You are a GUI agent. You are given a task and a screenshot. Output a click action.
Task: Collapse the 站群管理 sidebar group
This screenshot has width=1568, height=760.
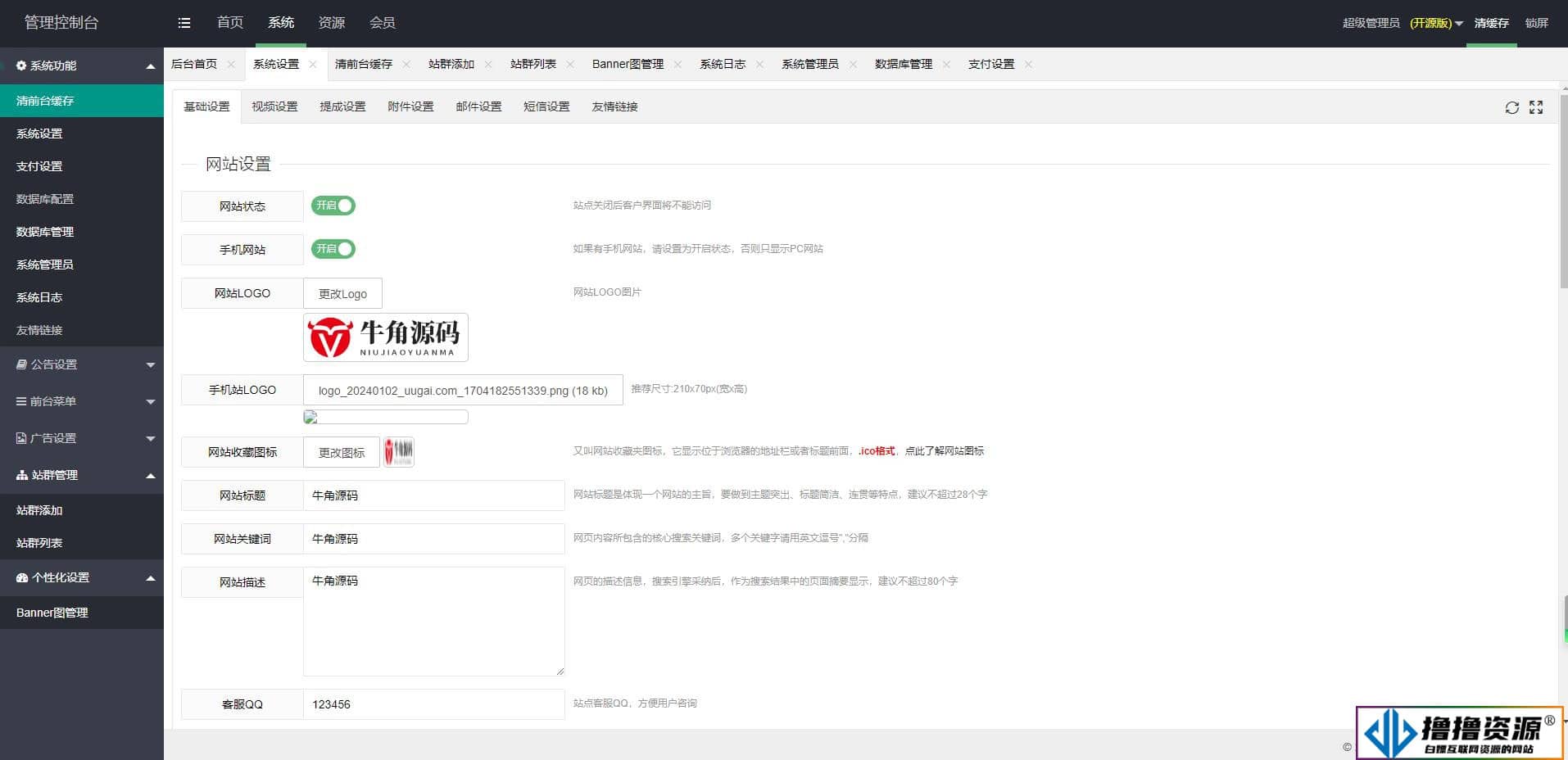tap(82, 475)
